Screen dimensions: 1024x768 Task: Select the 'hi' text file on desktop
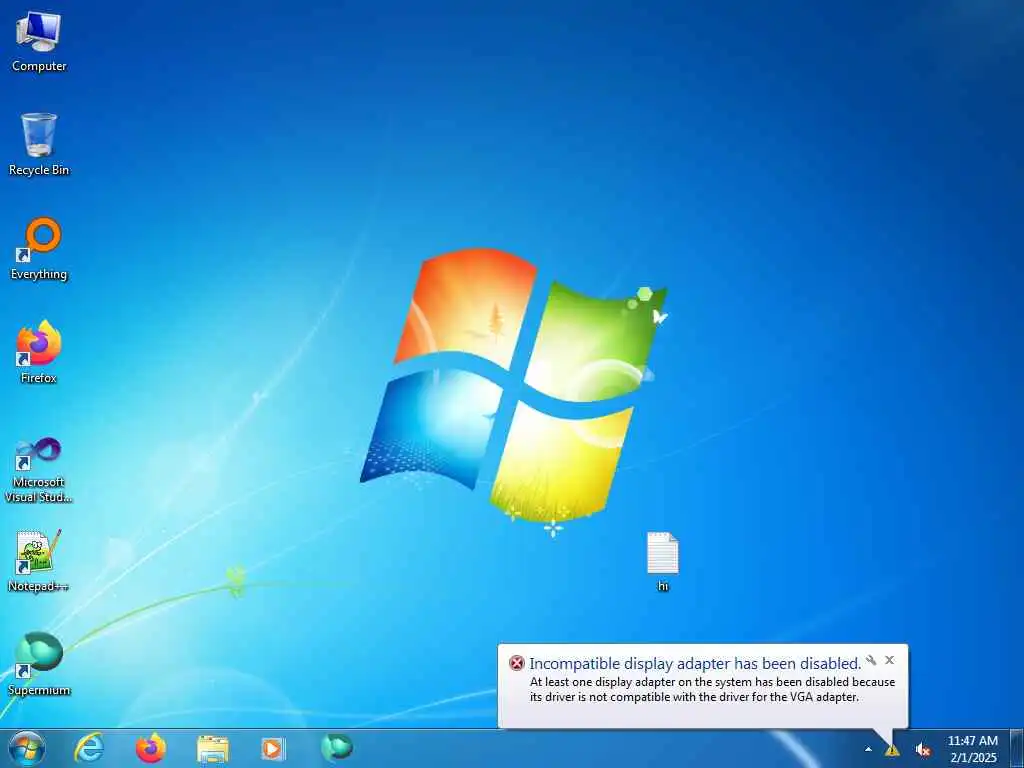pyautogui.click(x=663, y=562)
